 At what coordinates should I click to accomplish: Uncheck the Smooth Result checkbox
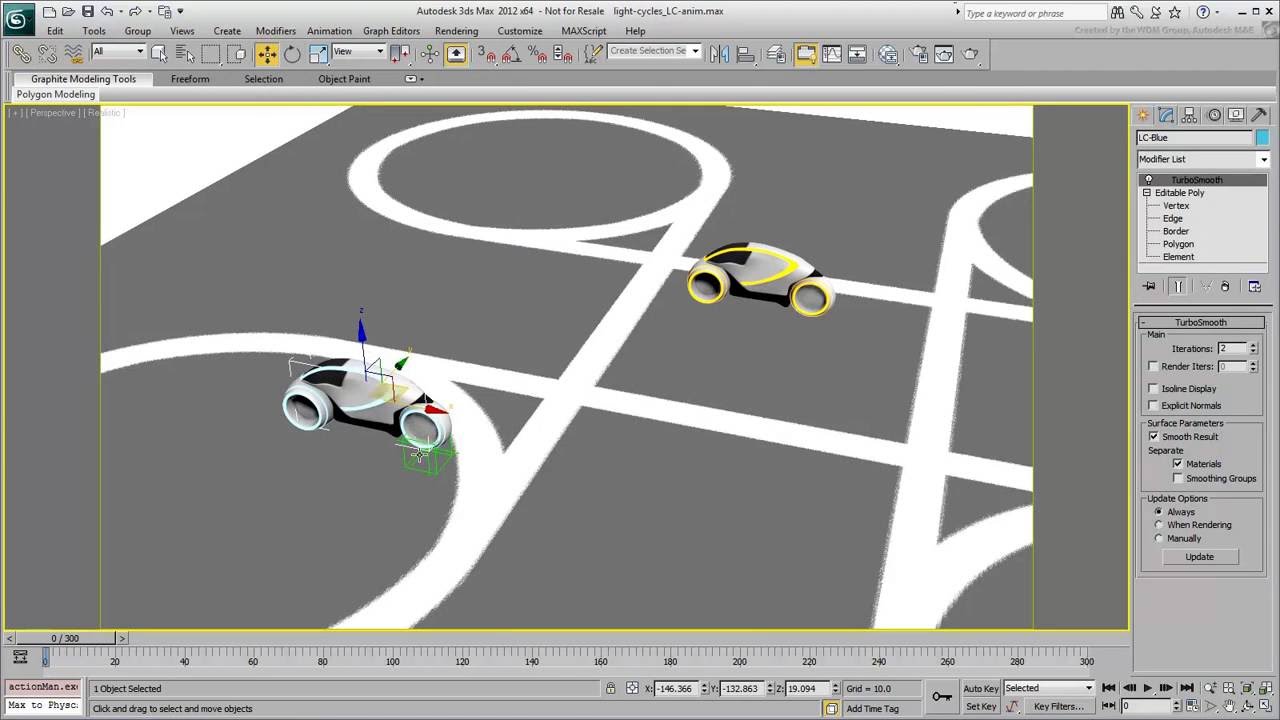coord(1153,437)
